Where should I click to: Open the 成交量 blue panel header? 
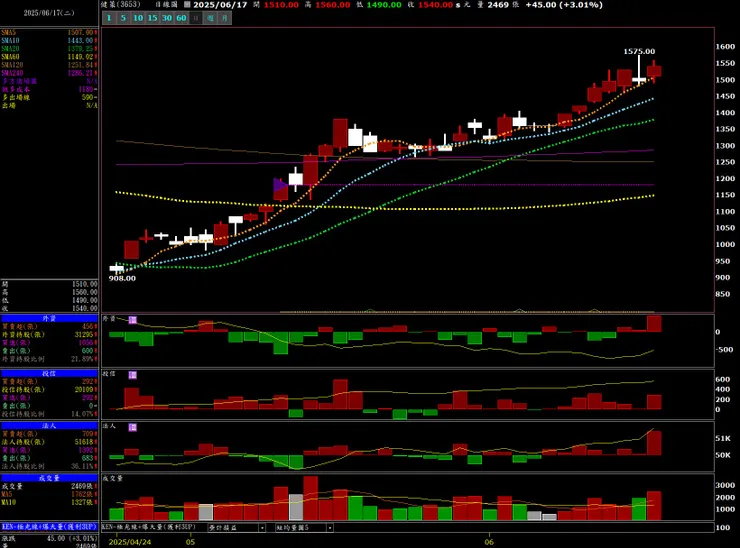point(49,478)
